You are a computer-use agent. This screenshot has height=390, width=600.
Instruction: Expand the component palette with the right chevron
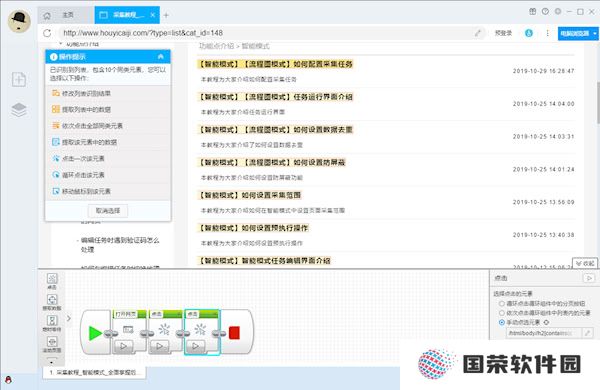tap(69, 318)
